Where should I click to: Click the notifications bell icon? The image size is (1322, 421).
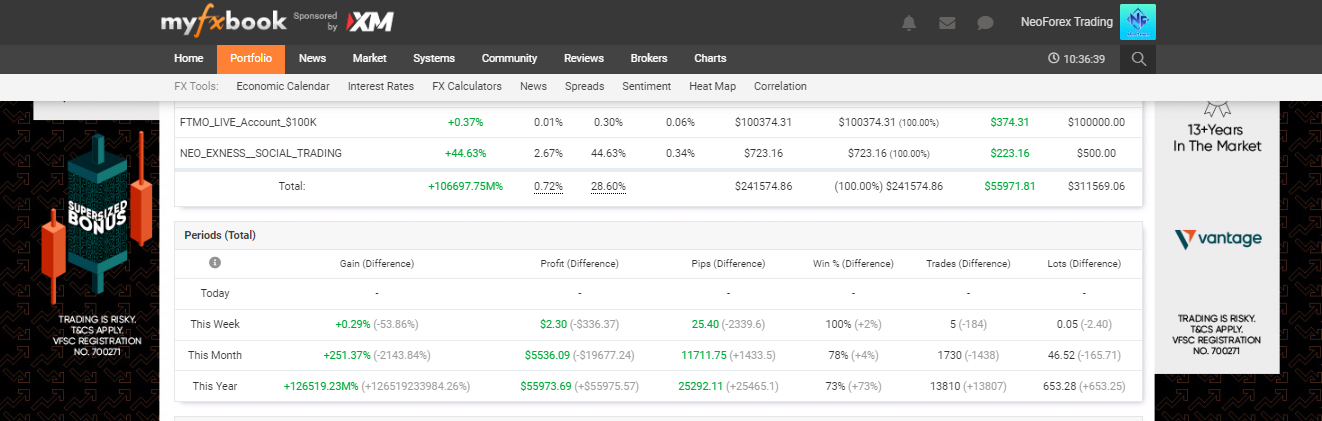pos(909,22)
